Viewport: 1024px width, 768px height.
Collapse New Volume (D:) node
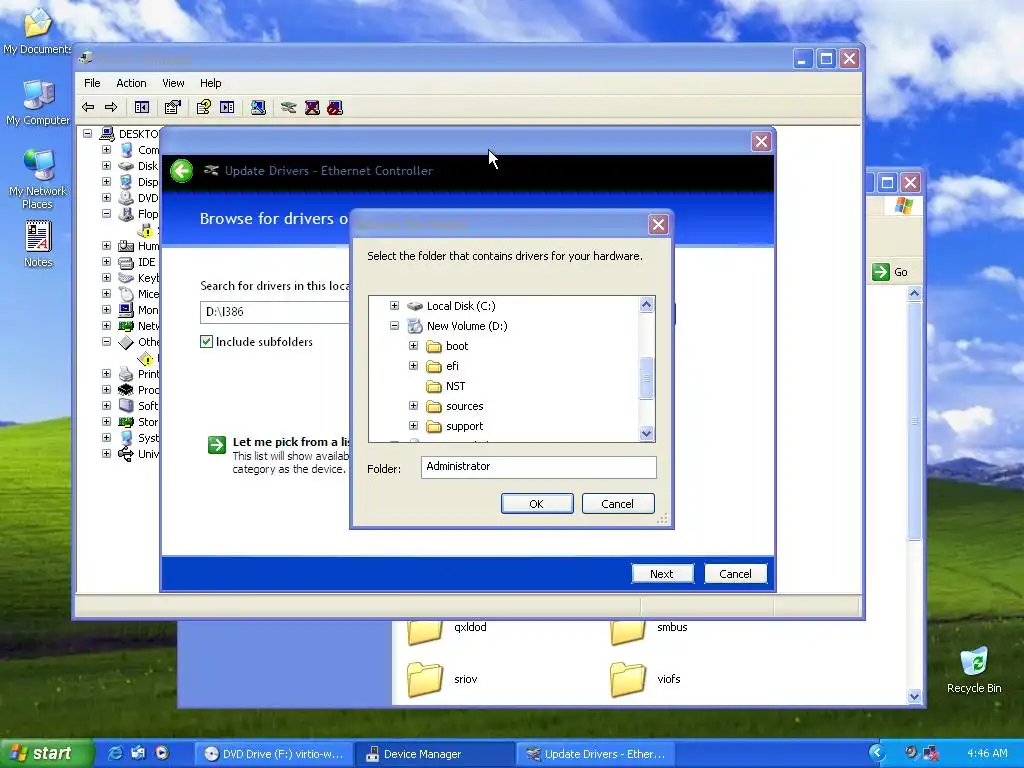394,325
